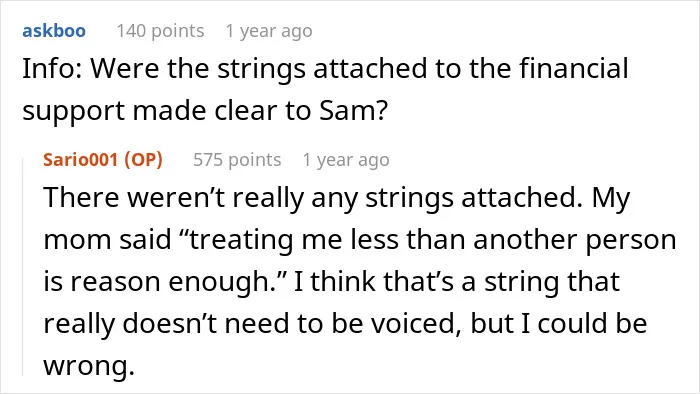Click the 140 points score
Image resolution: width=700 pixels, height=394 pixels.
point(160,31)
